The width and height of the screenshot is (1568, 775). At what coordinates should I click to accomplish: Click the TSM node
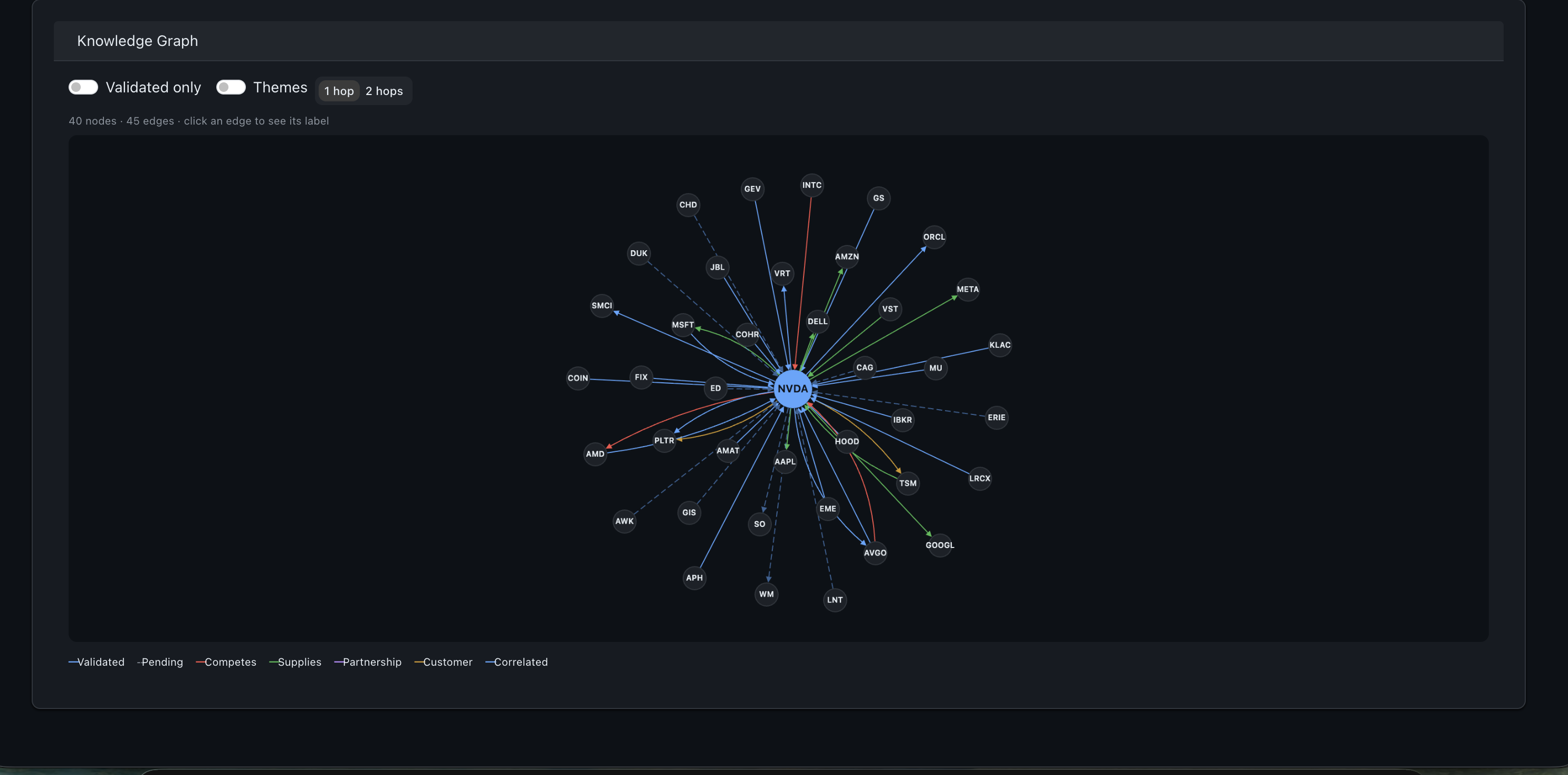[907, 483]
